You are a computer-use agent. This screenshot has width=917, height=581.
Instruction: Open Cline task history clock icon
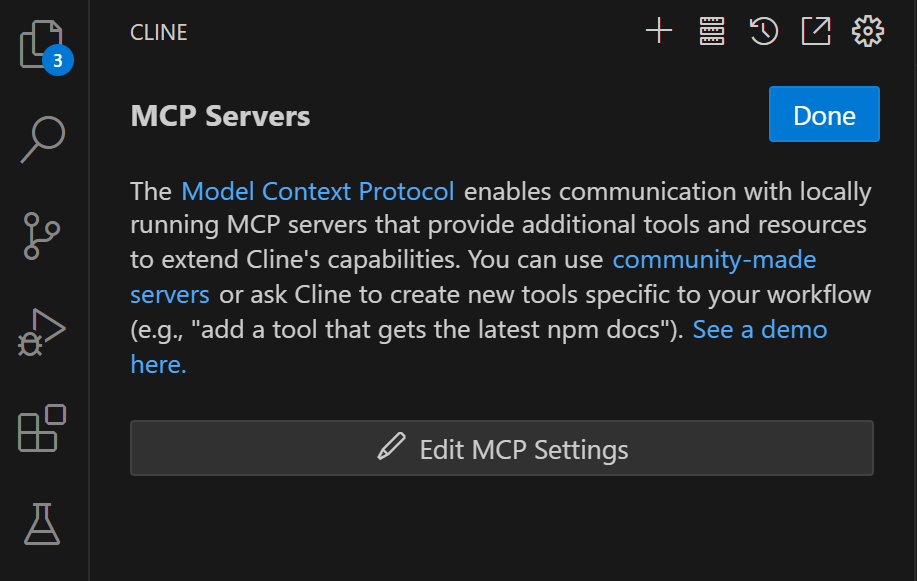764,31
